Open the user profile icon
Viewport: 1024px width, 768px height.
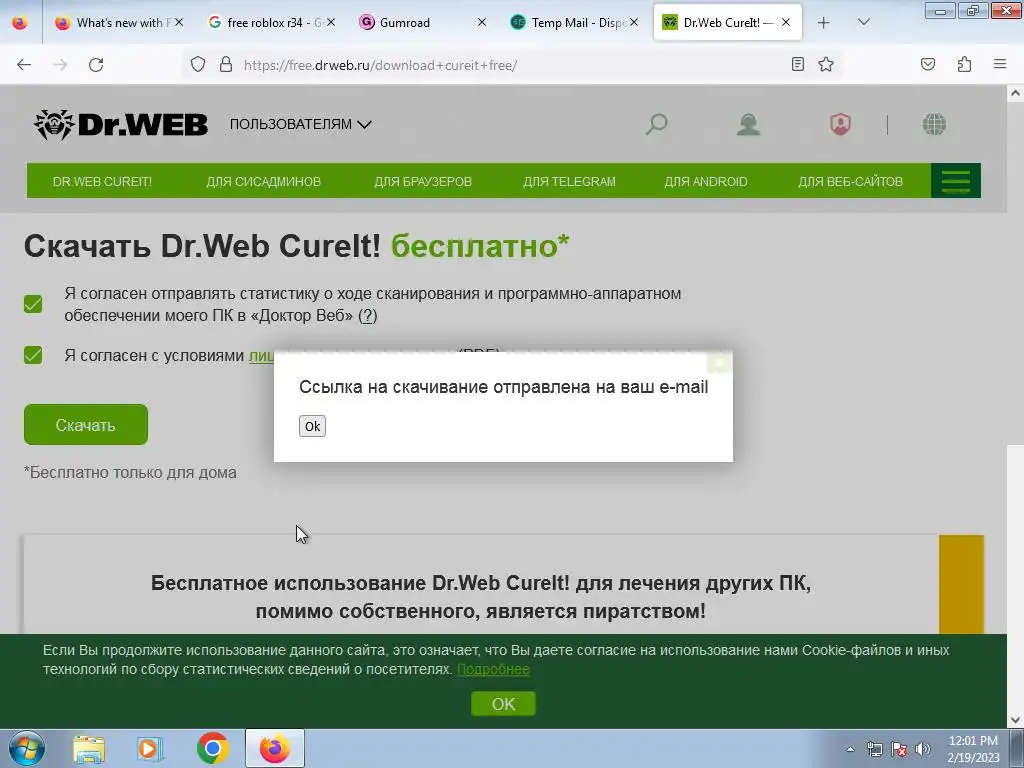748,124
